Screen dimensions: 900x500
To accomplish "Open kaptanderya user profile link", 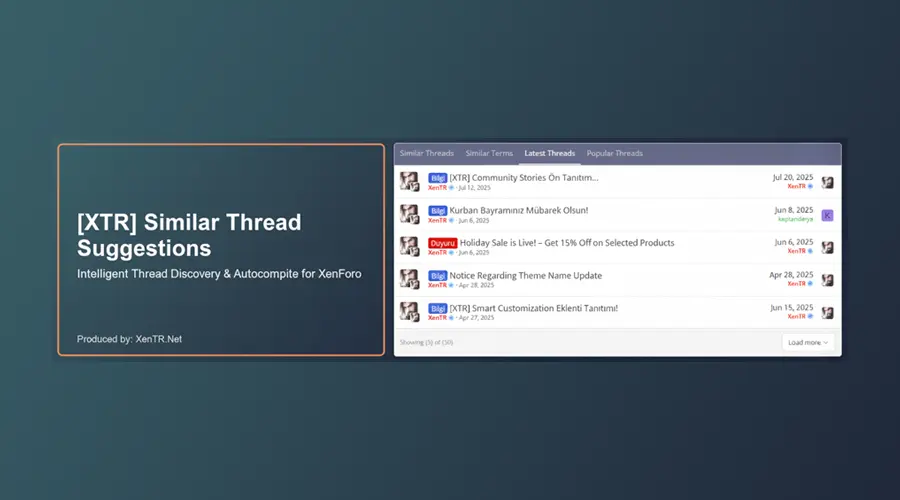I will point(795,219).
